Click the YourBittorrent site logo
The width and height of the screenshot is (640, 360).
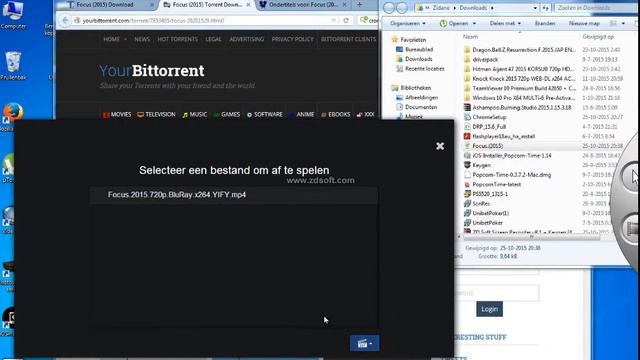tap(152, 71)
